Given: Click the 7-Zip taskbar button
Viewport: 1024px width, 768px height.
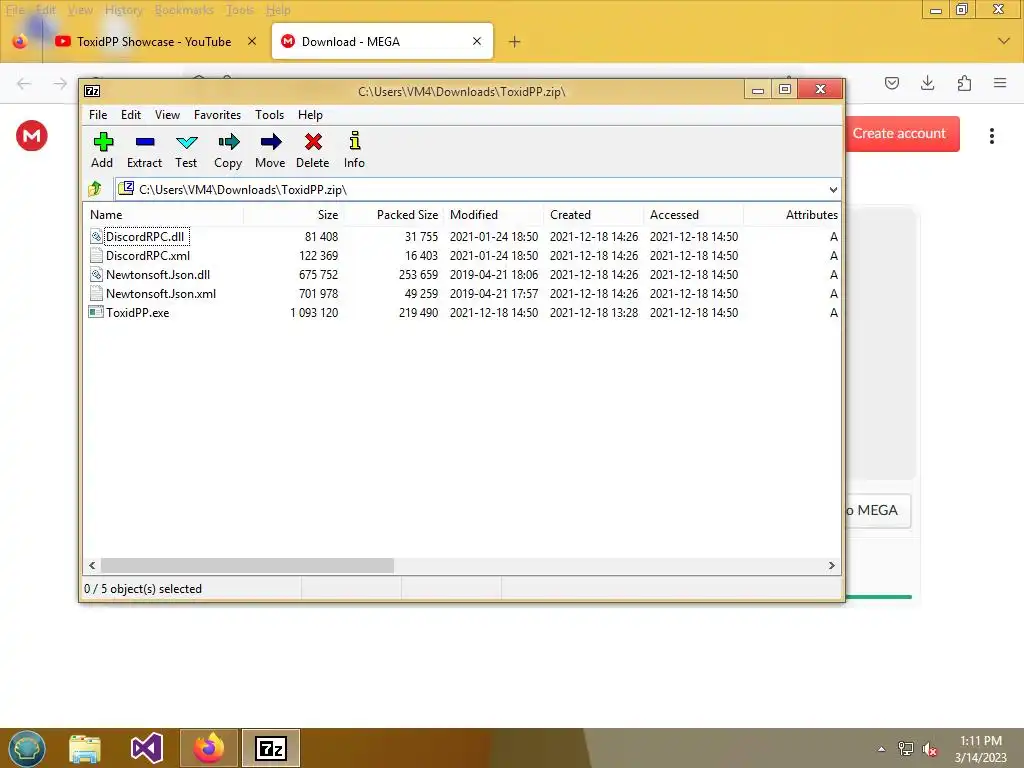Looking at the screenshot, I should click(x=271, y=748).
